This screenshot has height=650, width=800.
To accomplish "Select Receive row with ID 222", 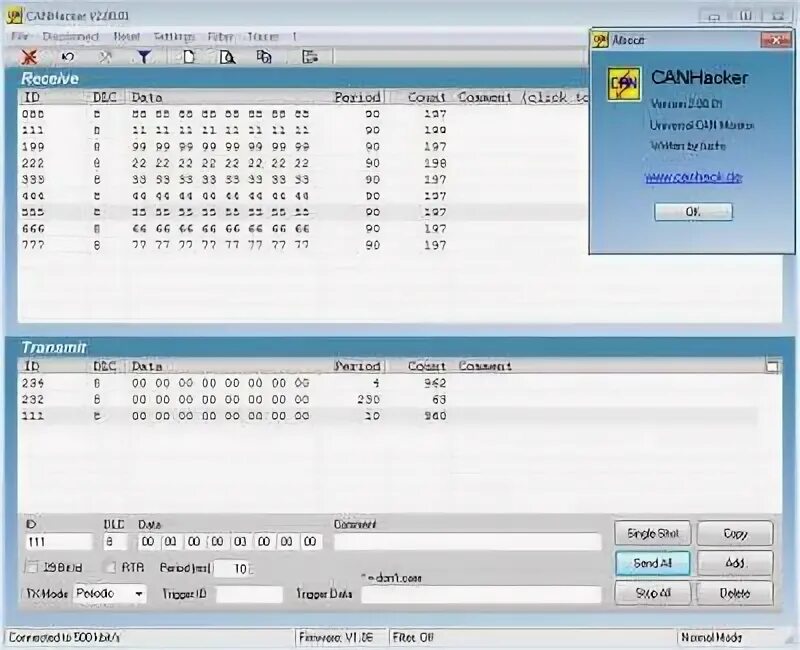I will click(x=302, y=163).
